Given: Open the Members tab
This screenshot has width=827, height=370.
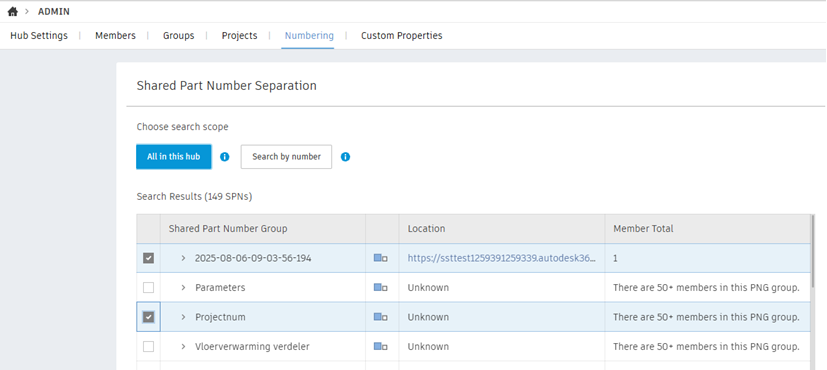Looking at the screenshot, I should (116, 36).
